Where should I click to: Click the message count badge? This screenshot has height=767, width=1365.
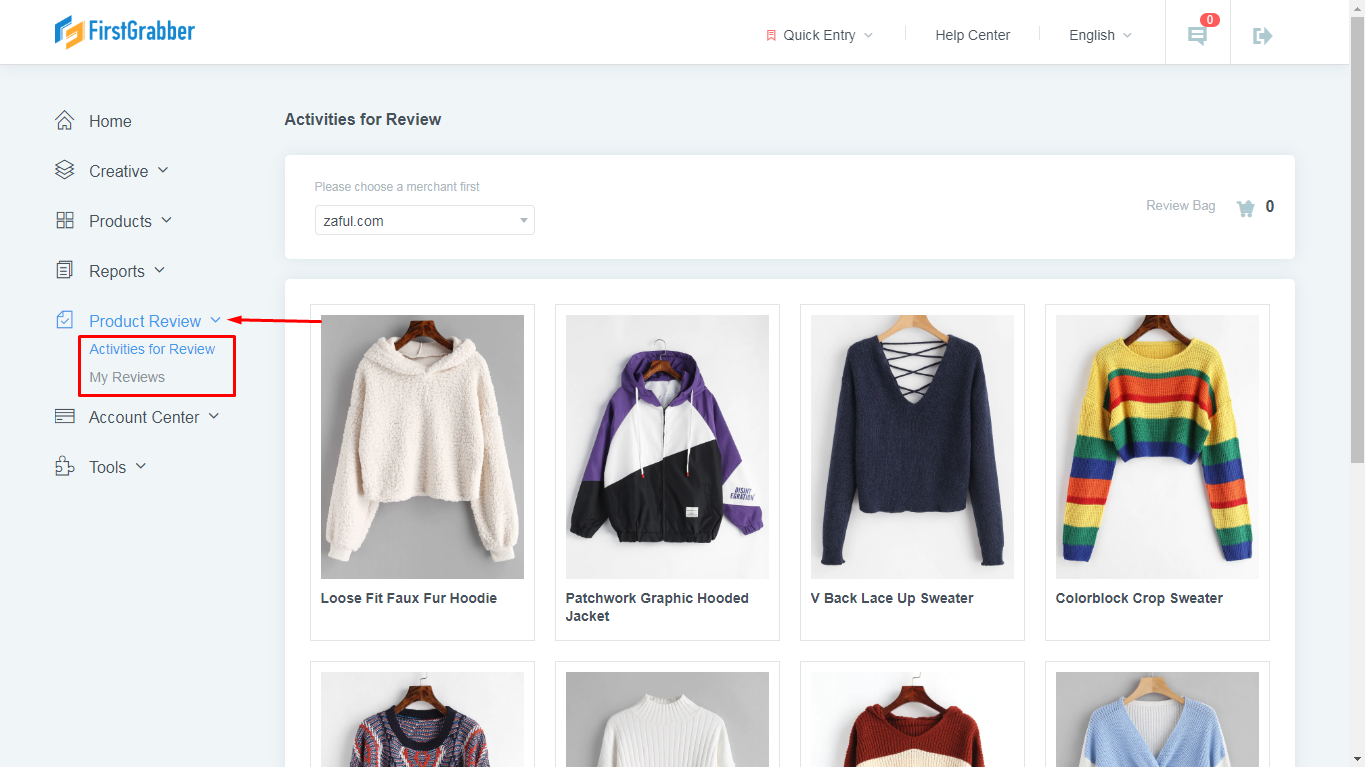(x=1210, y=20)
